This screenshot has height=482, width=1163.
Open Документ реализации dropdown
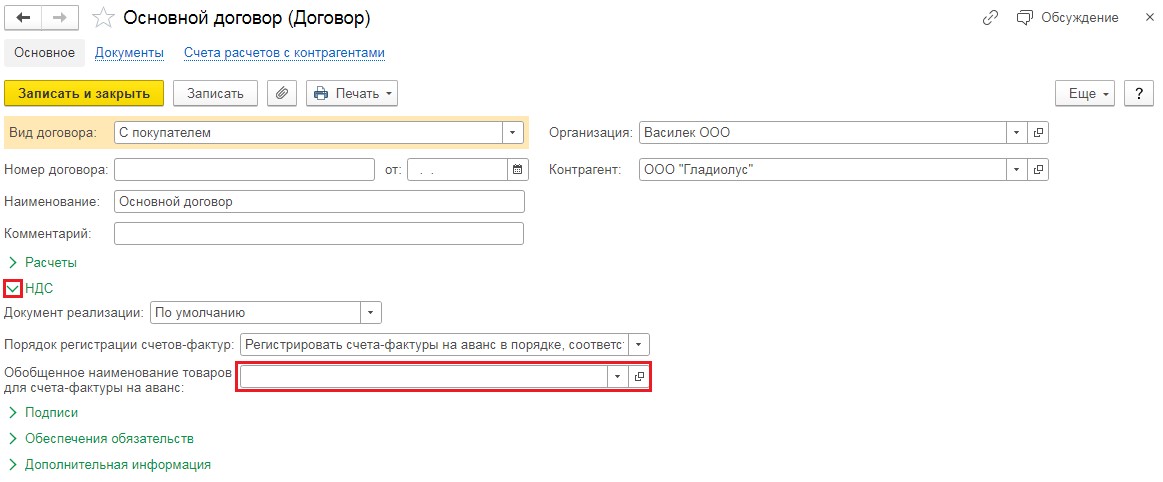tap(371, 312)
